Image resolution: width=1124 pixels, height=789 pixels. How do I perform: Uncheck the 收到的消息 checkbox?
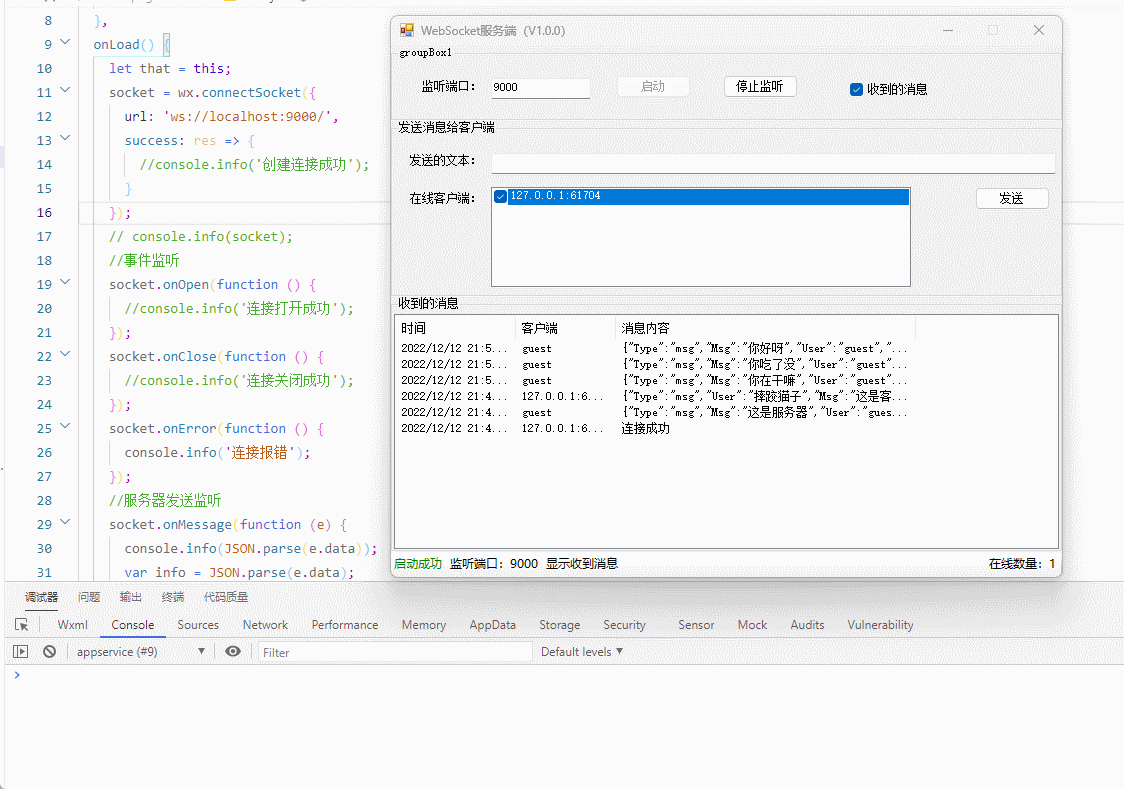(856, 89)
